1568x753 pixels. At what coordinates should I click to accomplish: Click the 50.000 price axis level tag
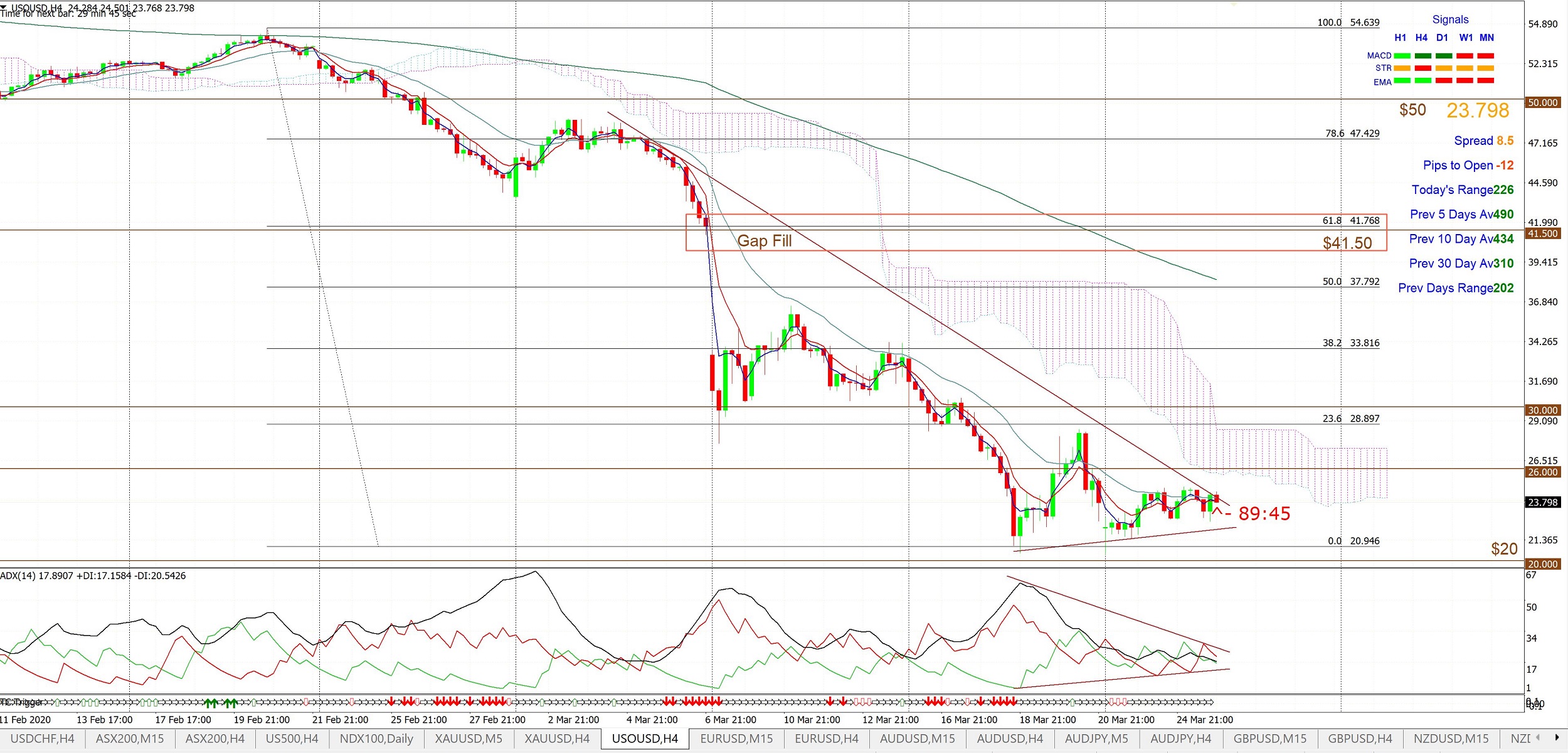tap(1542, 102)
